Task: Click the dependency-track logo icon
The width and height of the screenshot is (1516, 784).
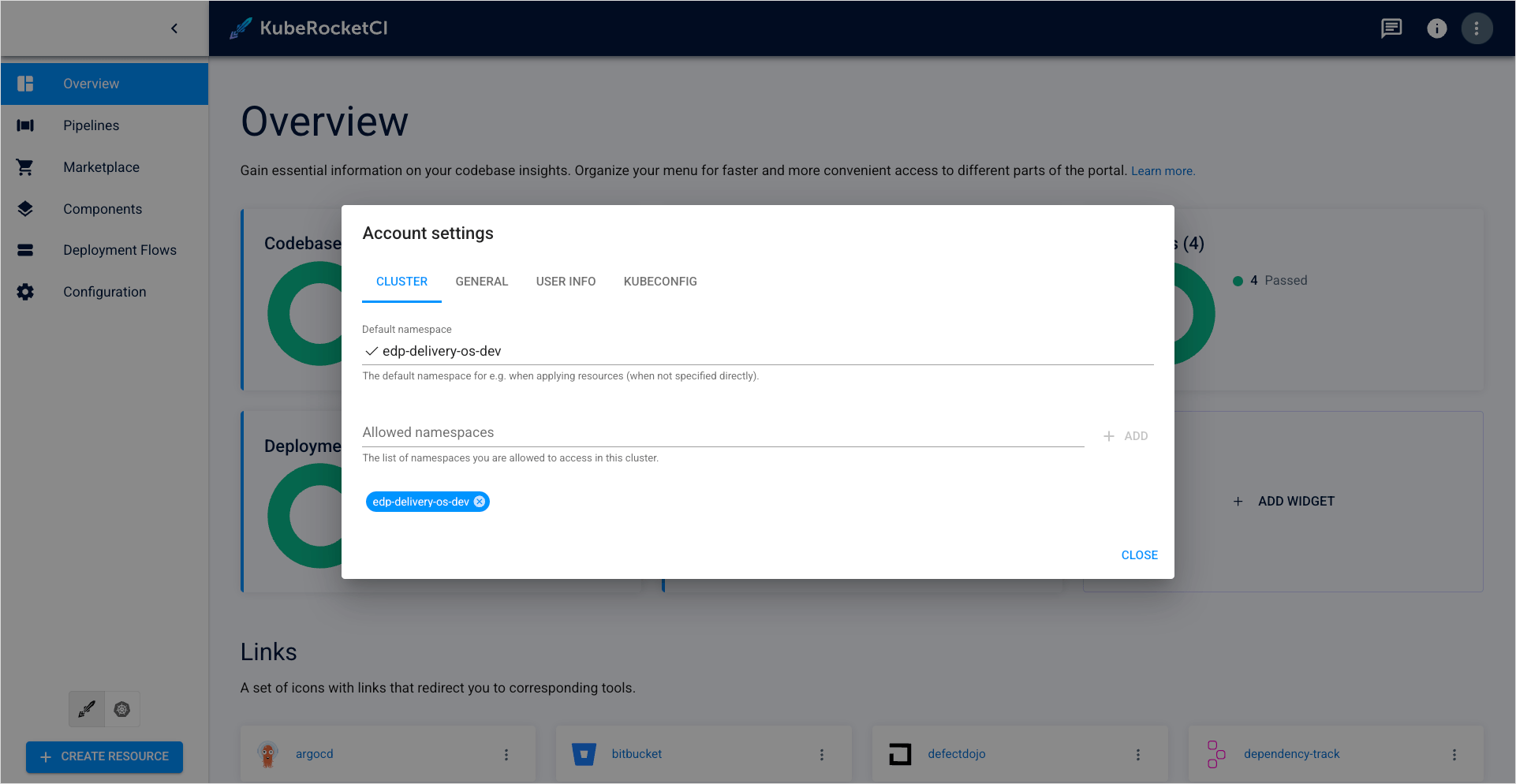Action: click(1216, 754)
